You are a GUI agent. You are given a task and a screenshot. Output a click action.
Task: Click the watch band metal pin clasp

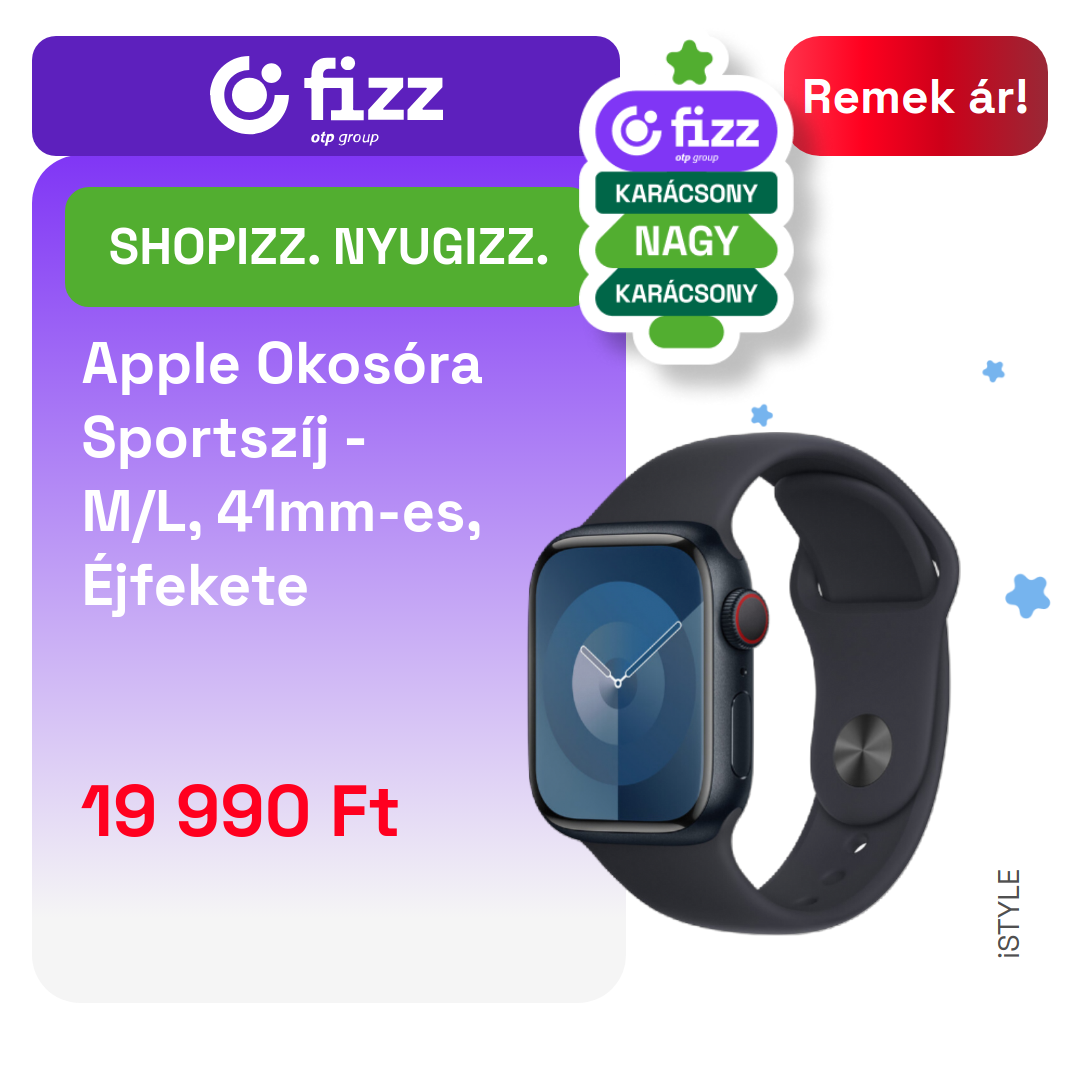point(862,750)
